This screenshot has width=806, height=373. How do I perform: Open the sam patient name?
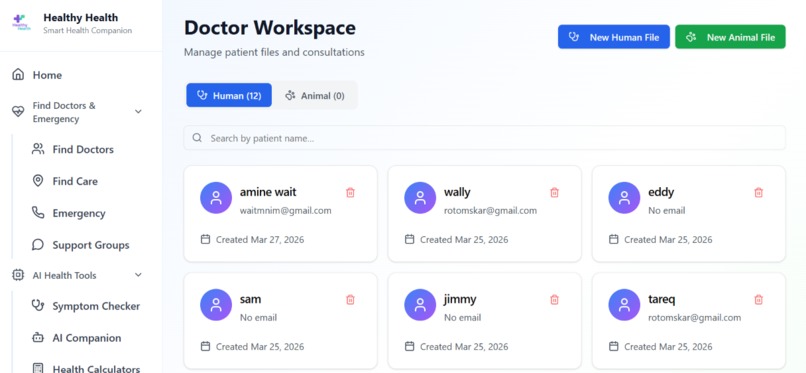(250, 299)
